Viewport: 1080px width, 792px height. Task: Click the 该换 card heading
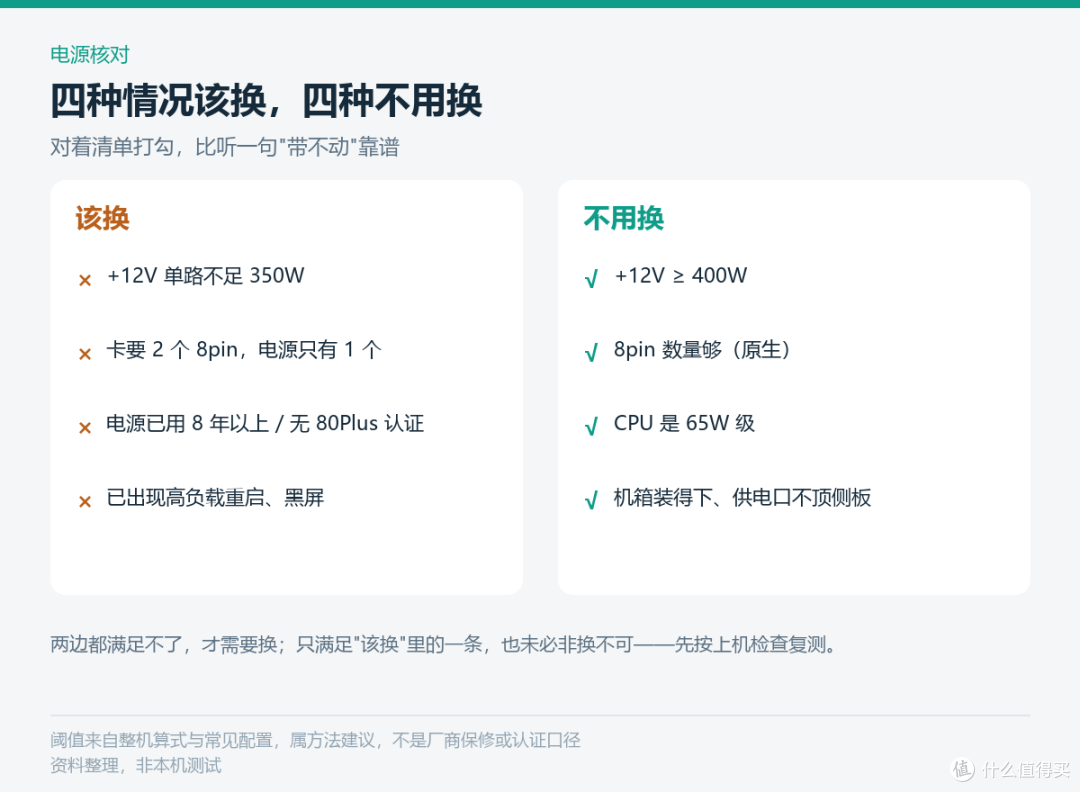tap(103, 218)
